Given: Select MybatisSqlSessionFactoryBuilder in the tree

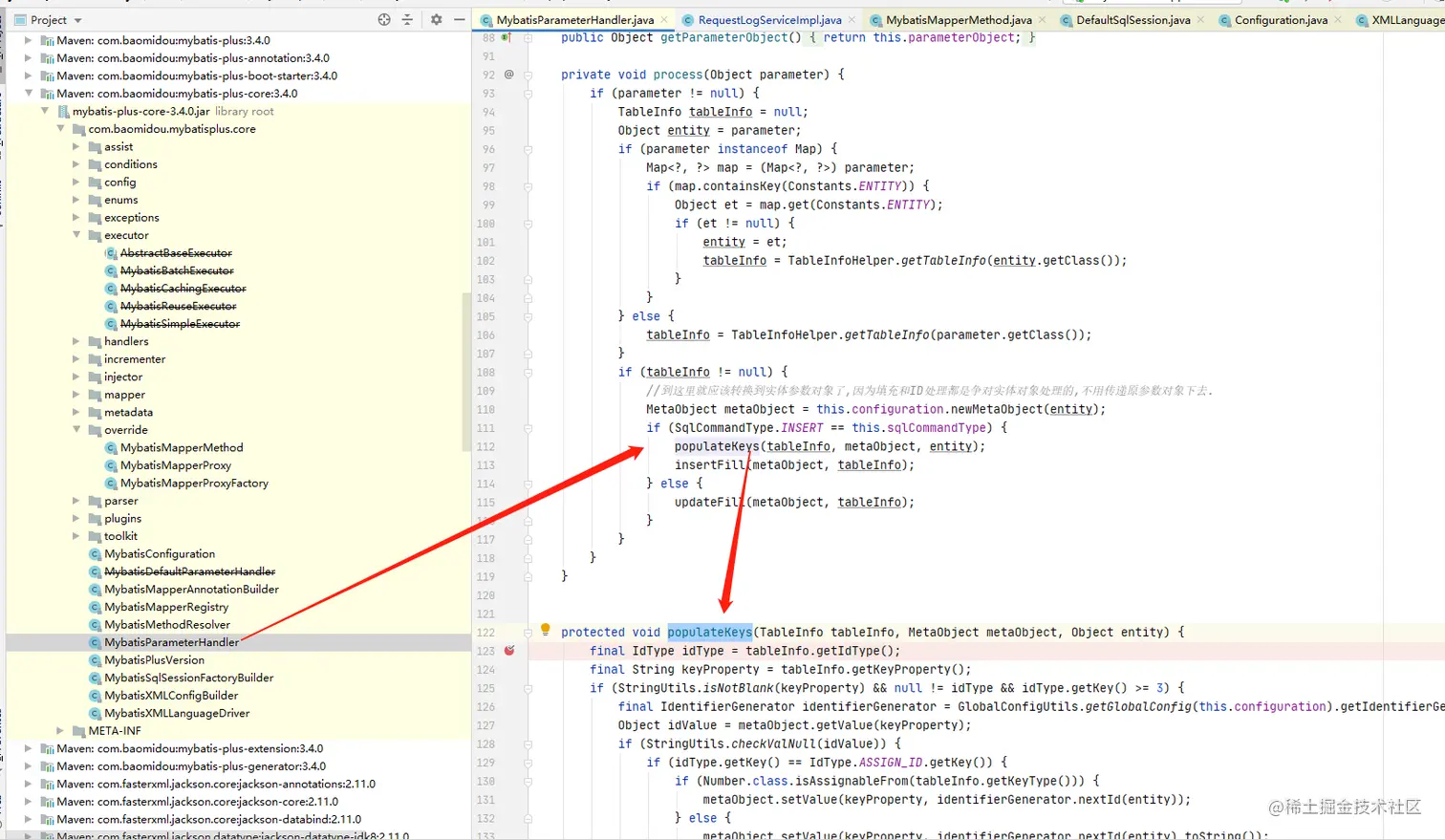Looking at the screenshot, I should coord(188,678).
